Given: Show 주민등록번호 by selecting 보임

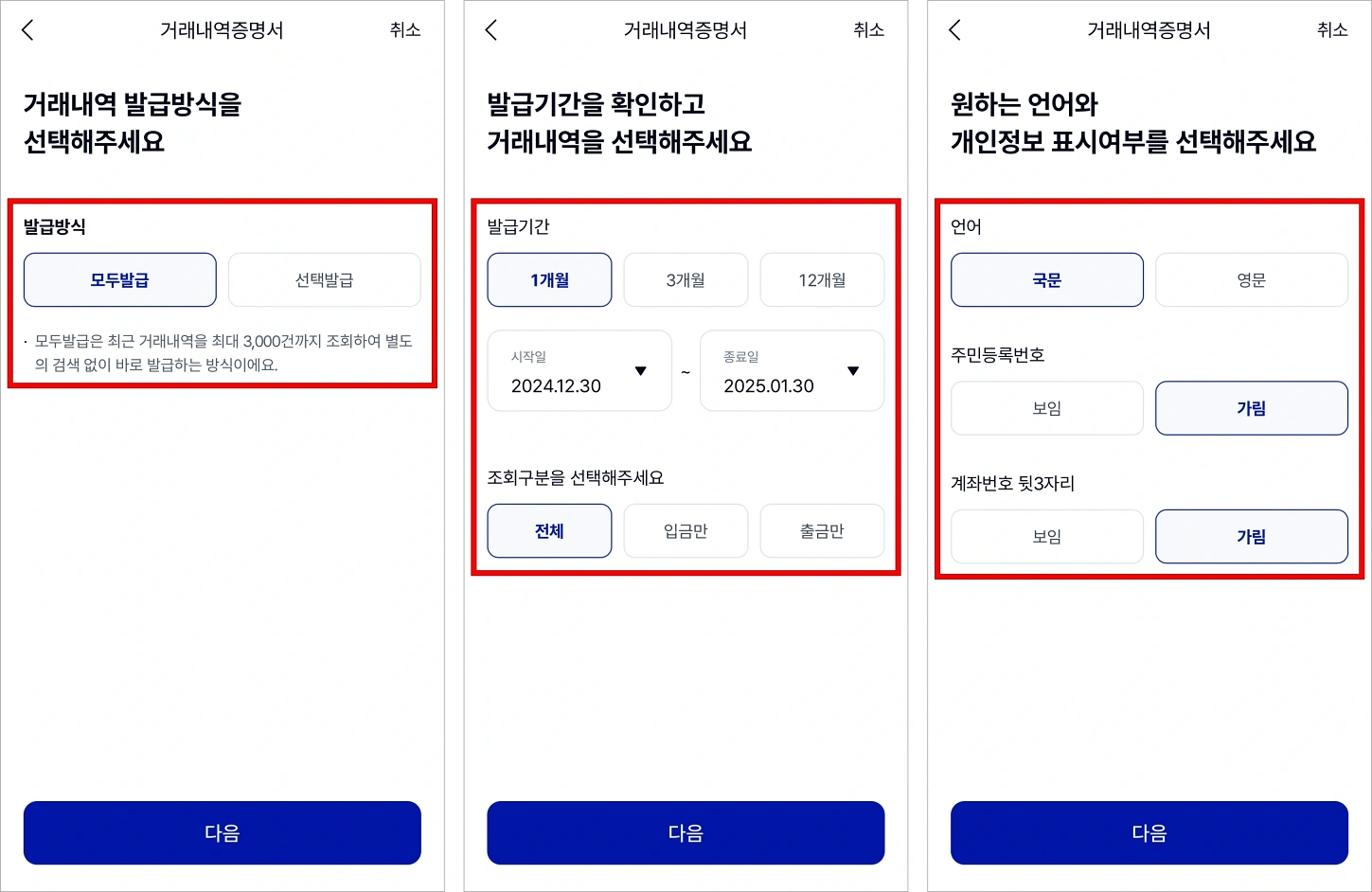Looking at the screenshot, I should point(1046,408).
